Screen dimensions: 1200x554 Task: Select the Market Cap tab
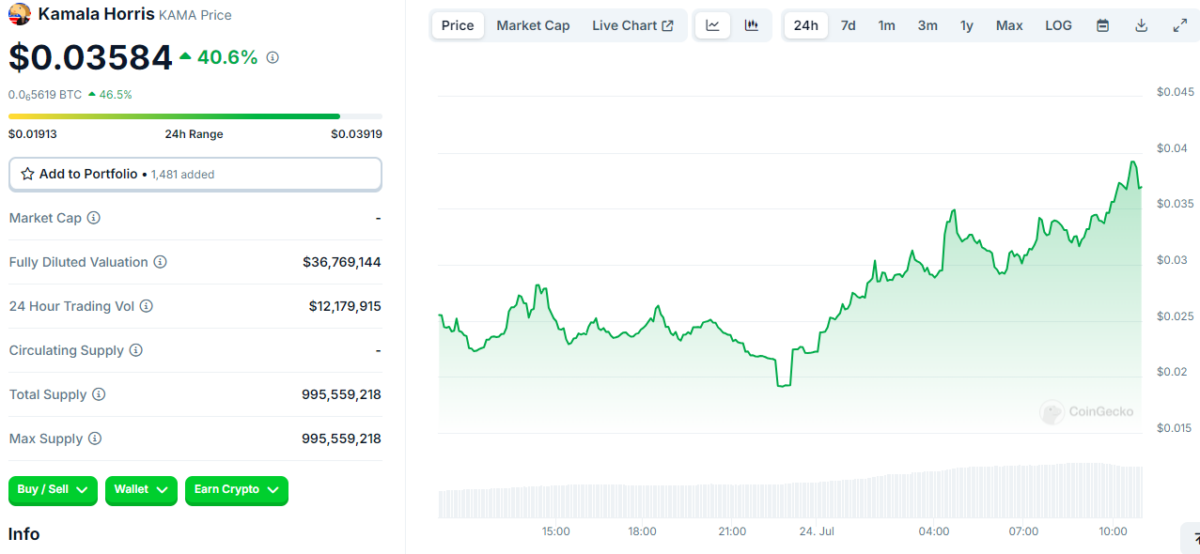pyautogui.click(x=533, y=25)
